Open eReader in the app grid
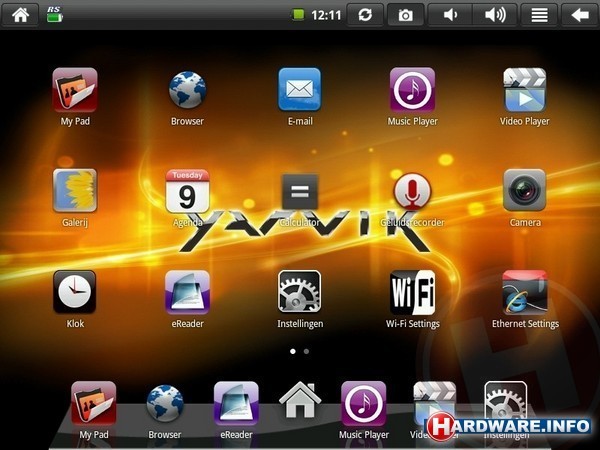Viewport: 600px width, 450px height. coord(188,292)
